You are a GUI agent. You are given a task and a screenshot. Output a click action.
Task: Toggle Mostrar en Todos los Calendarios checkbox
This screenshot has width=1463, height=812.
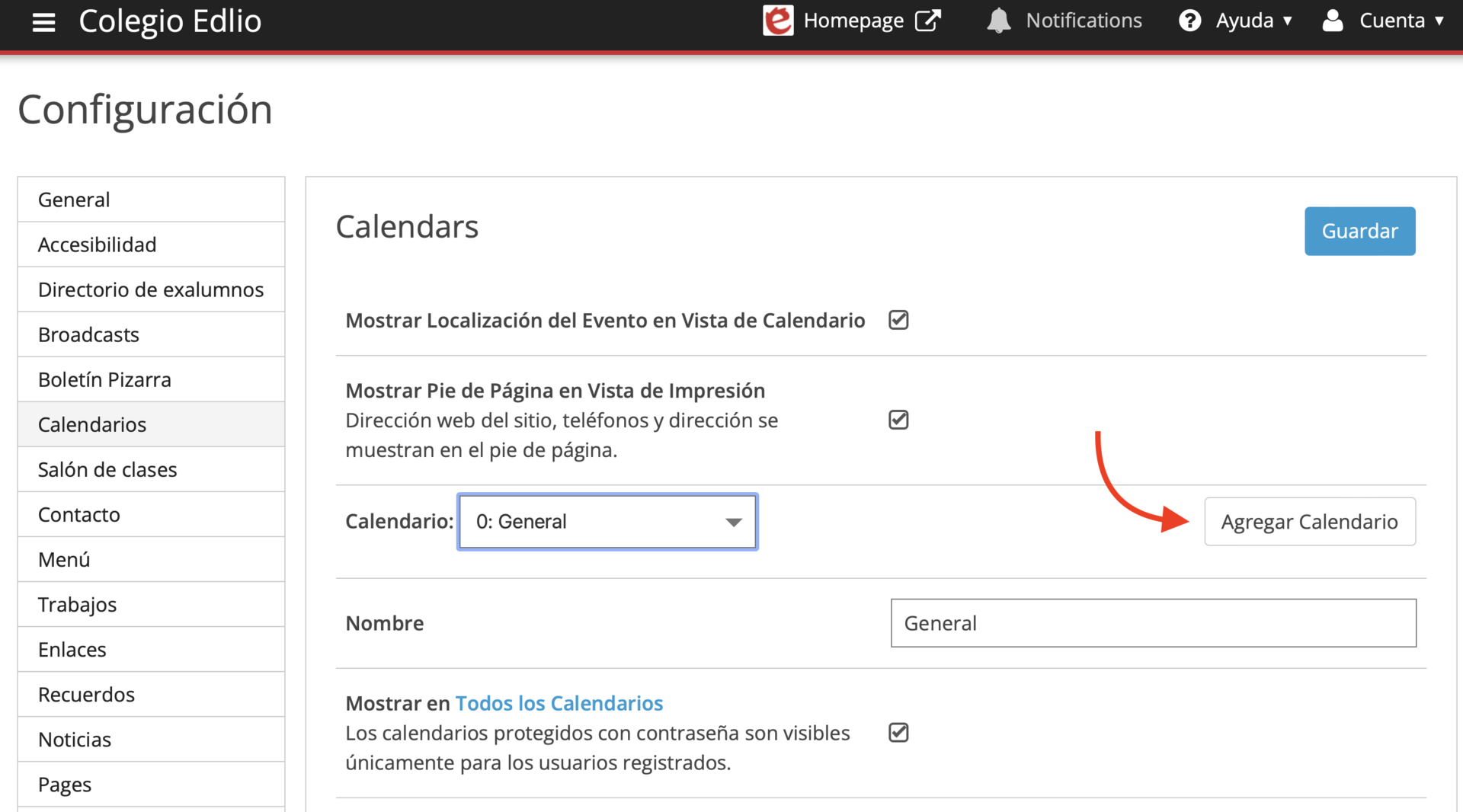(898, 732)
